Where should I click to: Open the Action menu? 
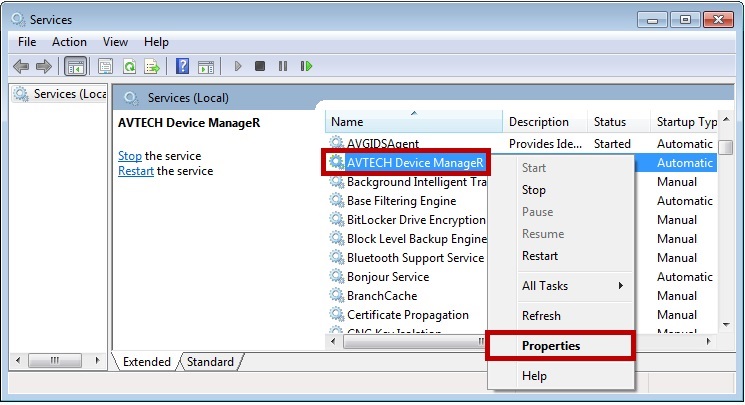click(x=69, y=42)
